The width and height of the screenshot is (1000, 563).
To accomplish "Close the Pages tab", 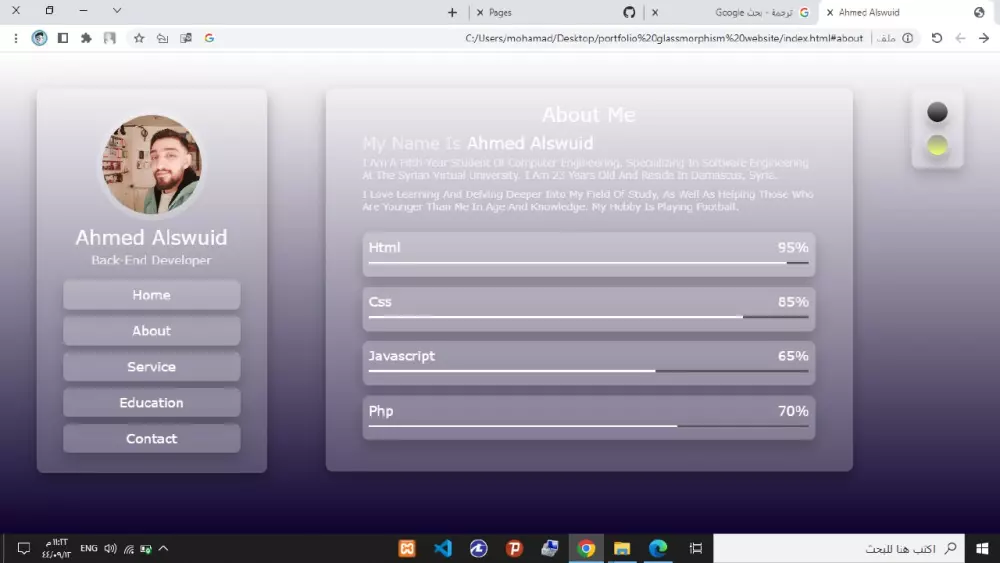I will click(480, 12).
